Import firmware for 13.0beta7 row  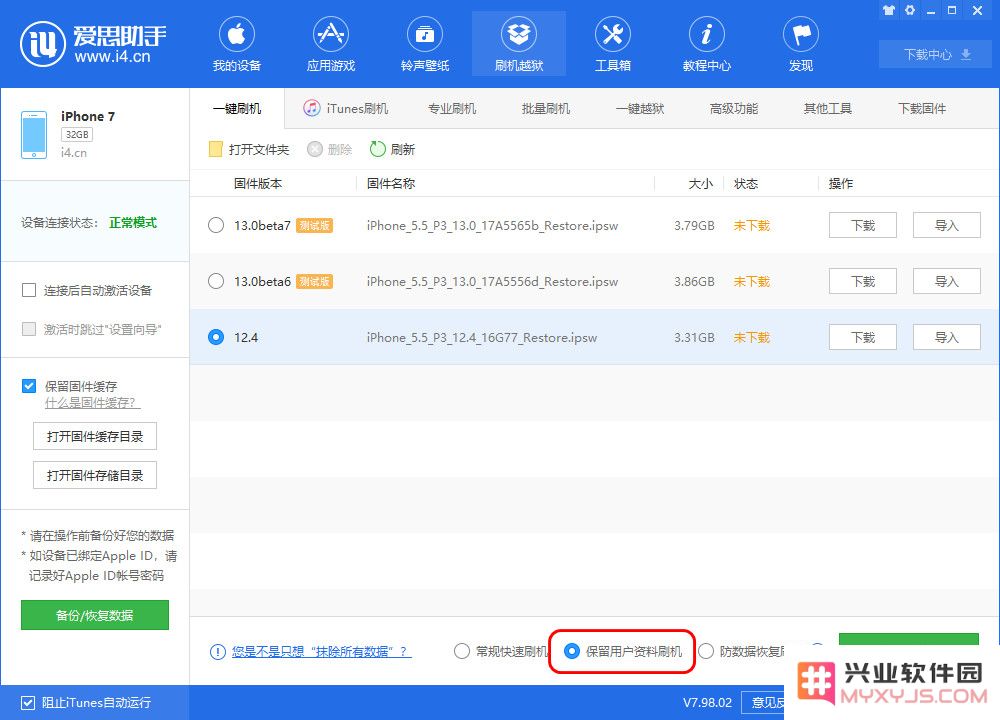pos(946,225)
